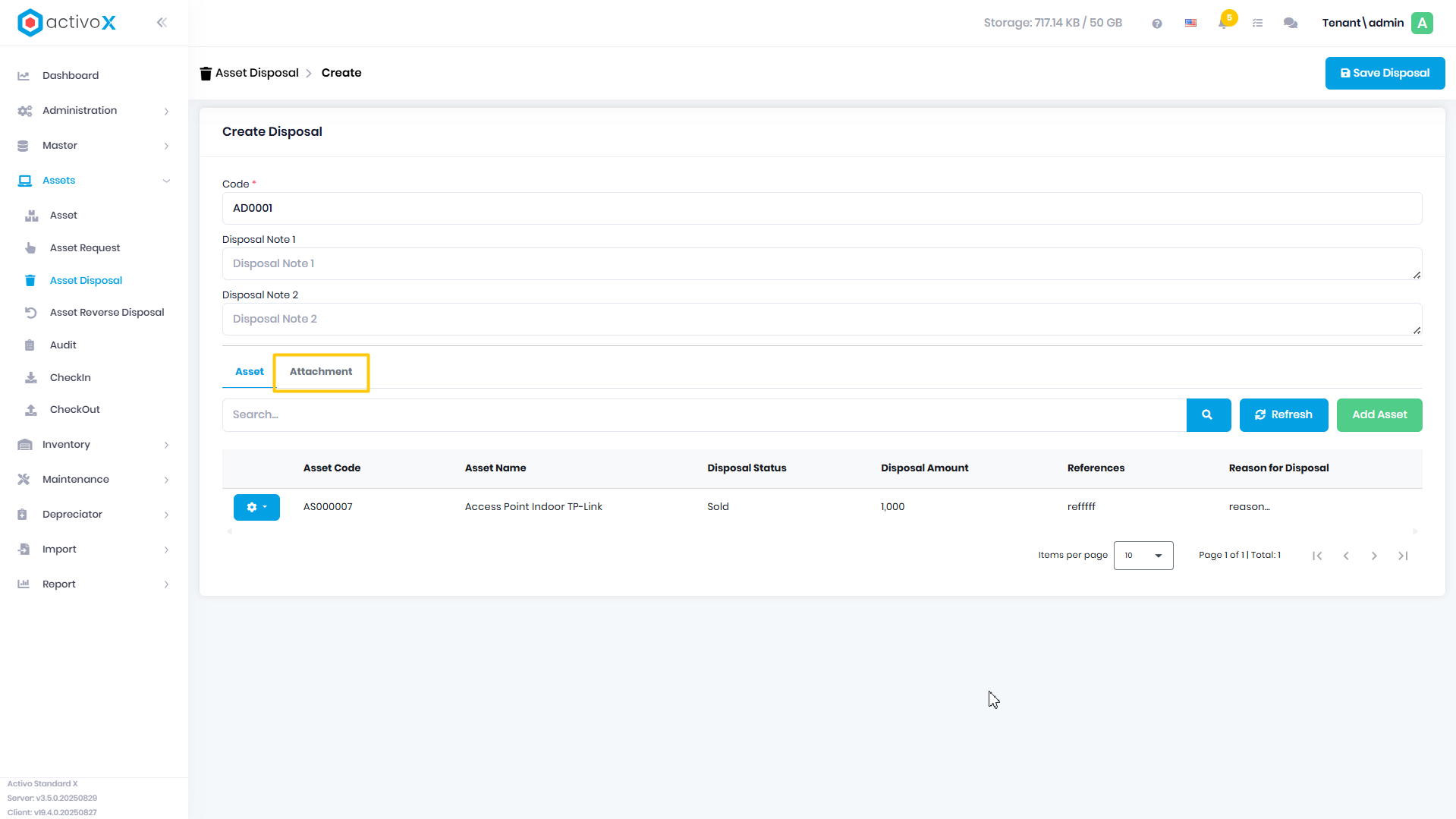Screen dimensions: 1456x819
Task: Expand the Maintenance menu chevron
Action: tap(166, 480)
